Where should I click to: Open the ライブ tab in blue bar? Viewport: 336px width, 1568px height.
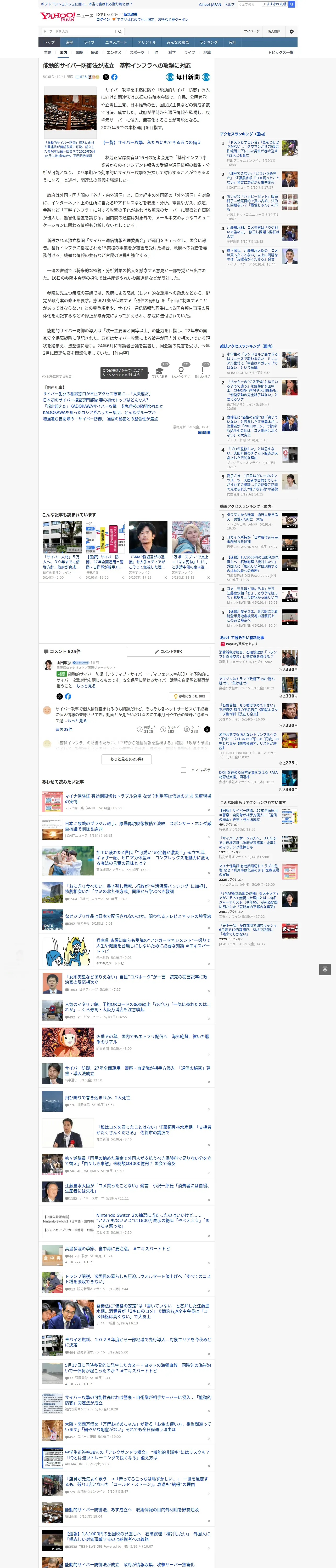click(x=89, y=43)
